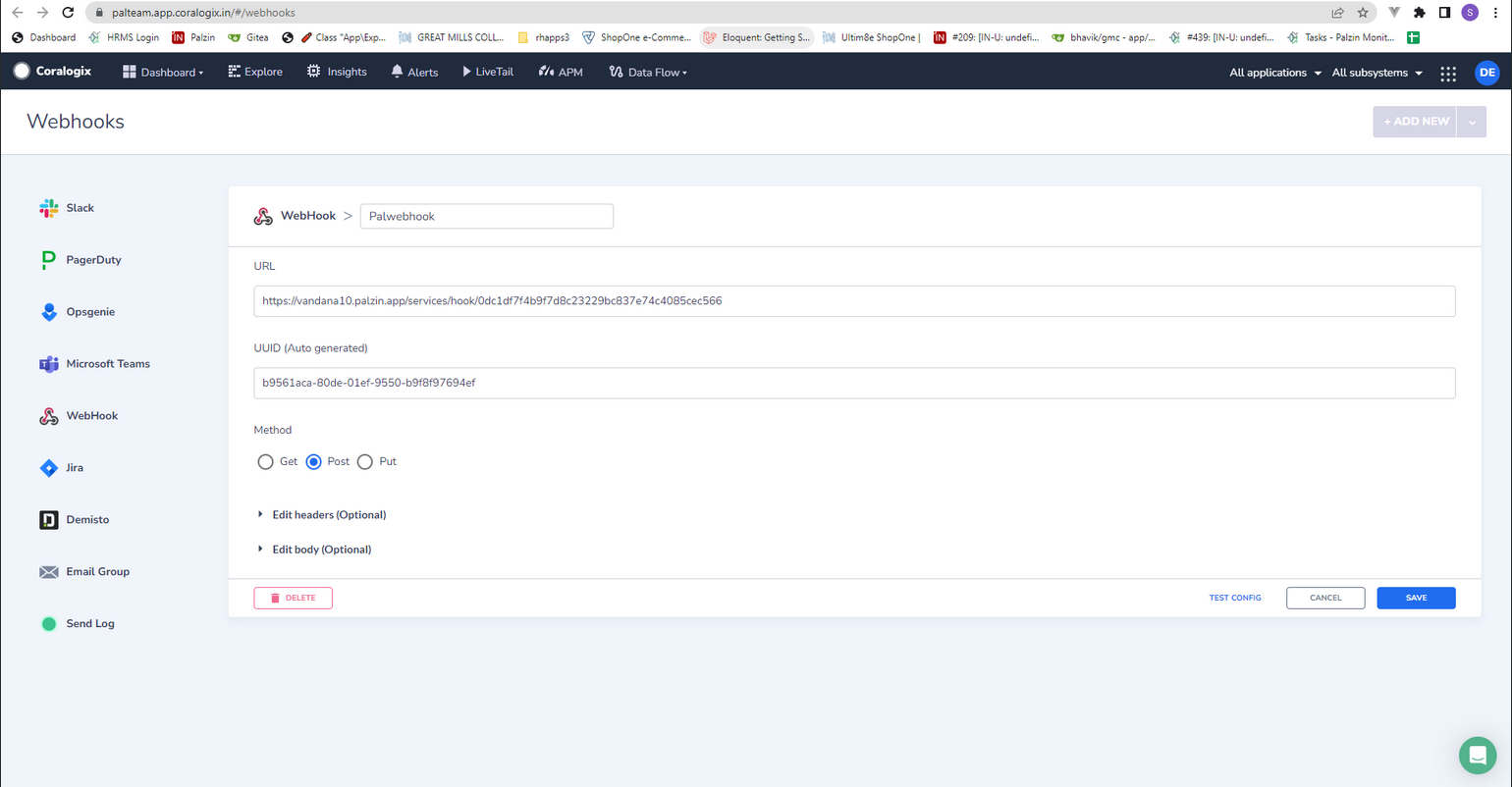Select the Post method radio button
This screenshot has height=787, width=1512.
point(314,462)
